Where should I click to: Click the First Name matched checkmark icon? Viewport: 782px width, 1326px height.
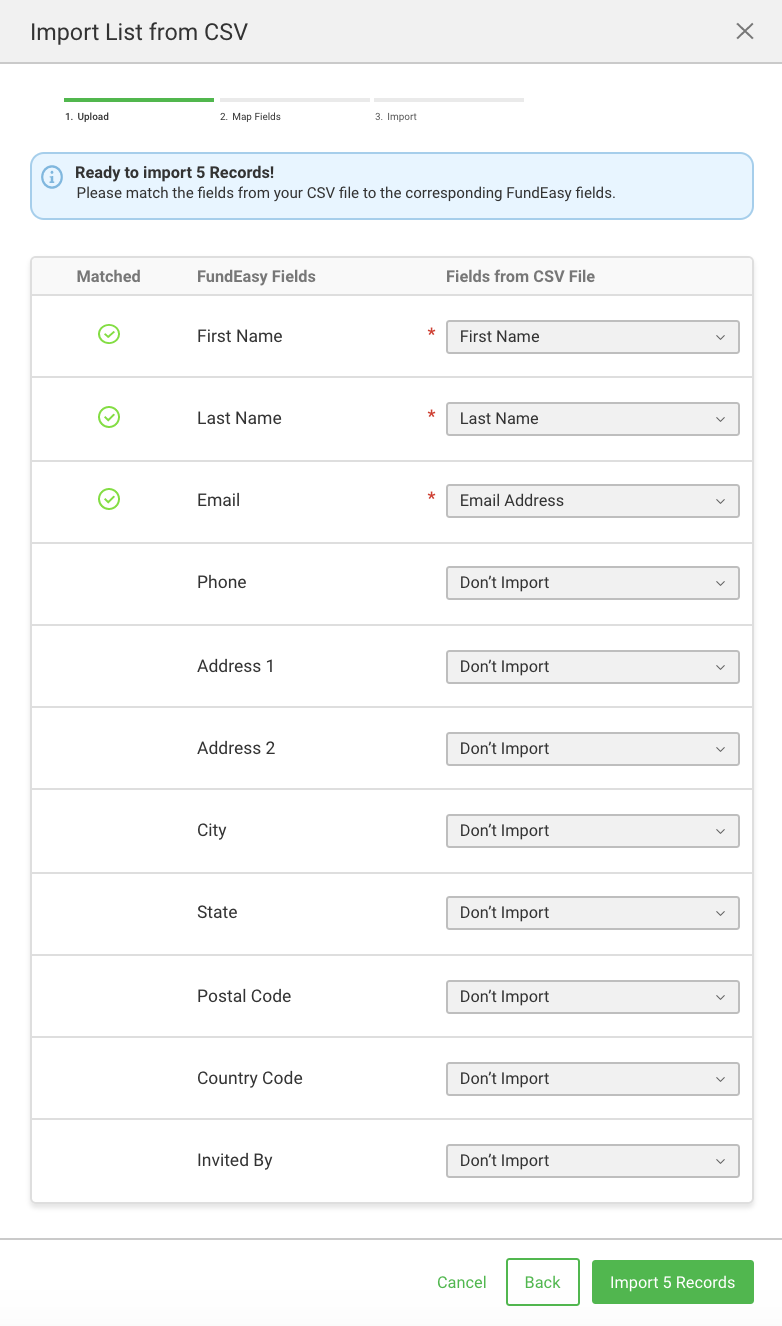pyautogui.click(x=109, y=334)
